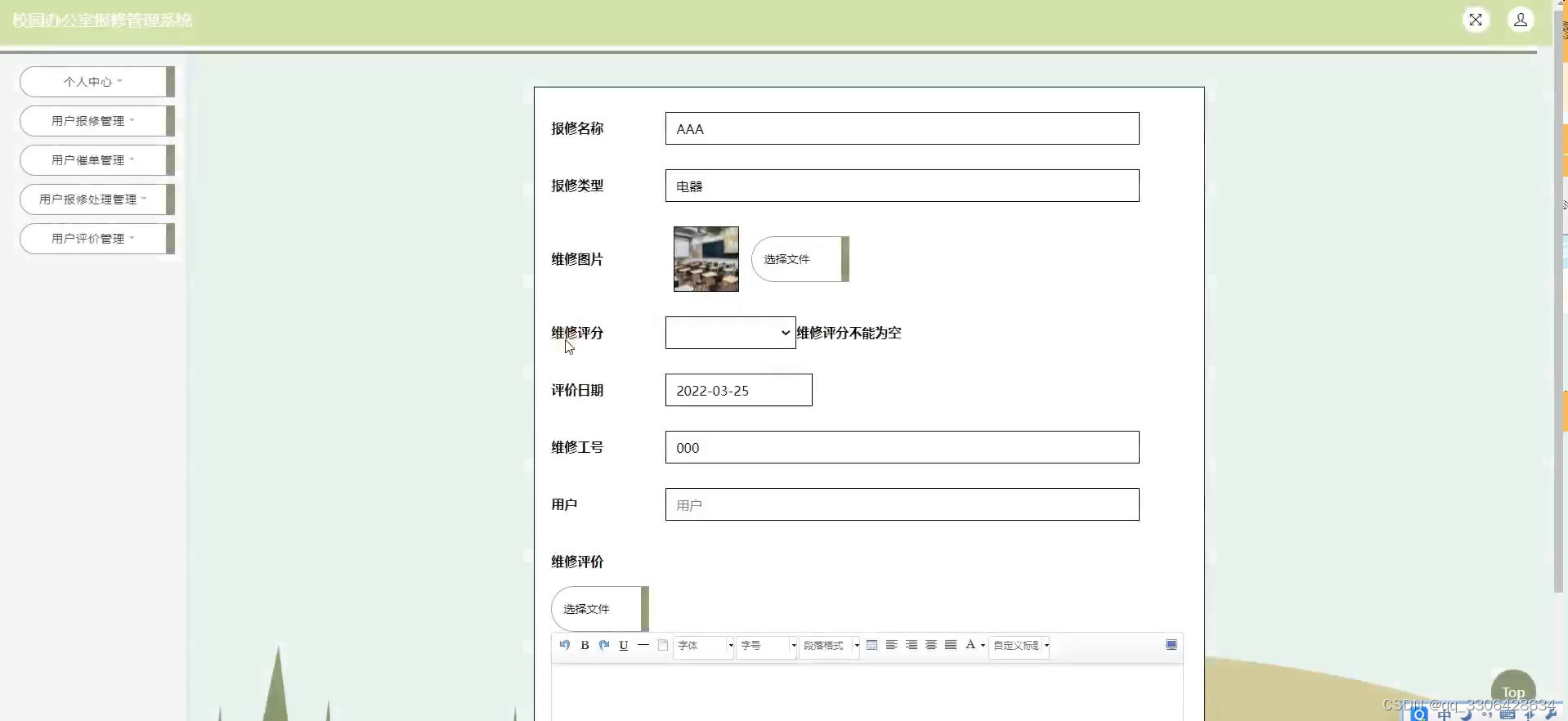Click the redo icon in the editor toolbar
This screenshot has height=721, width=1568.
[604, 645]
